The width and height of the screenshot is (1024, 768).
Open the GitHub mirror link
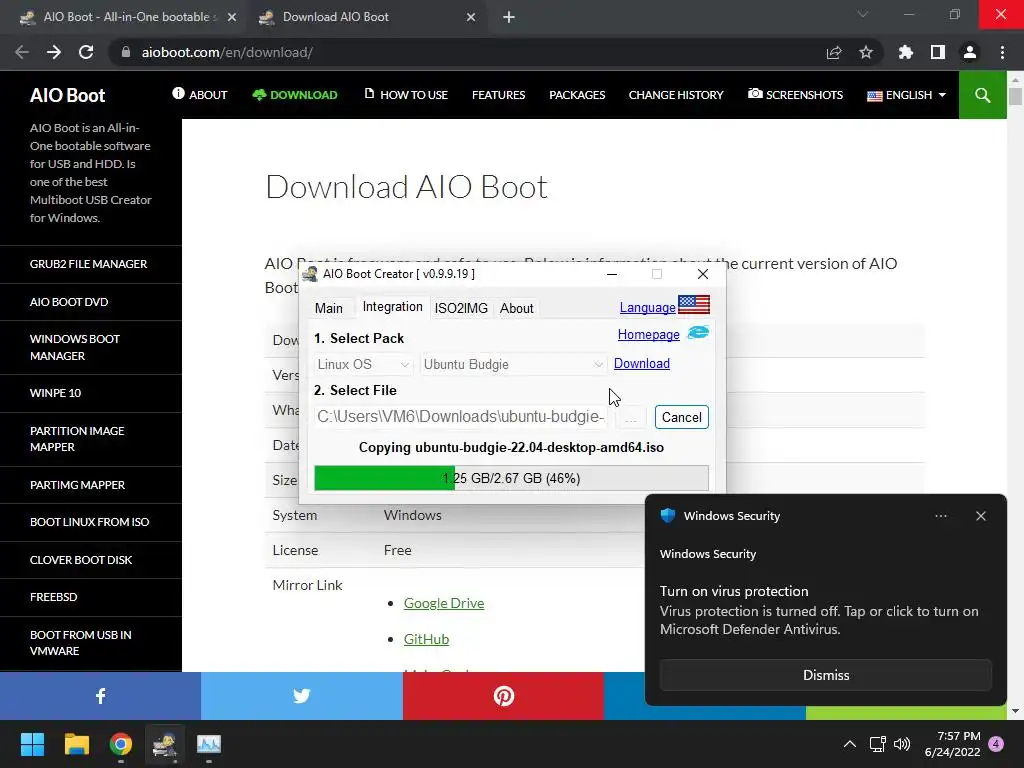tap(426, 639)
